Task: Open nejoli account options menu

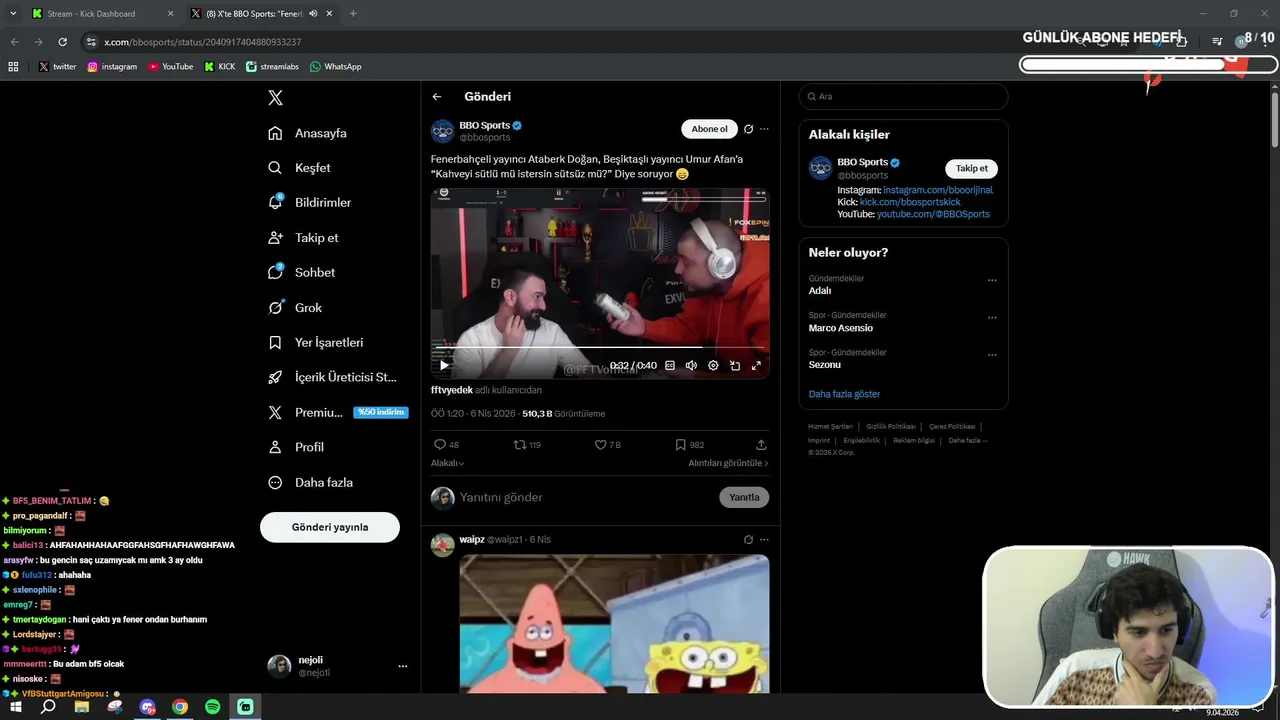Action: click(x=403, y=666)
